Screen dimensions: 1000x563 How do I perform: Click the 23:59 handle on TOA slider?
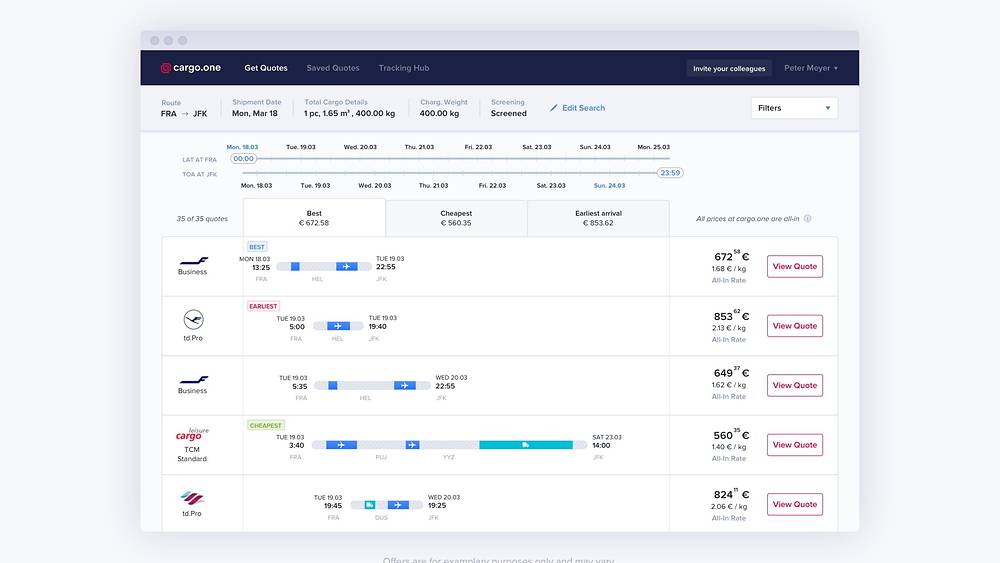[670, 173]
